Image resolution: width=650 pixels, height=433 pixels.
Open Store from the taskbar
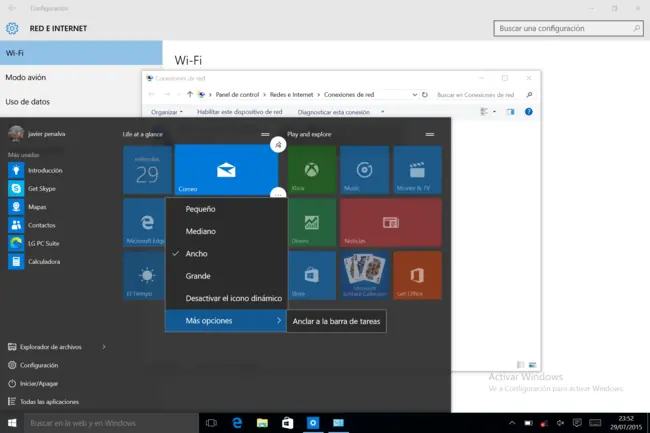287,423
